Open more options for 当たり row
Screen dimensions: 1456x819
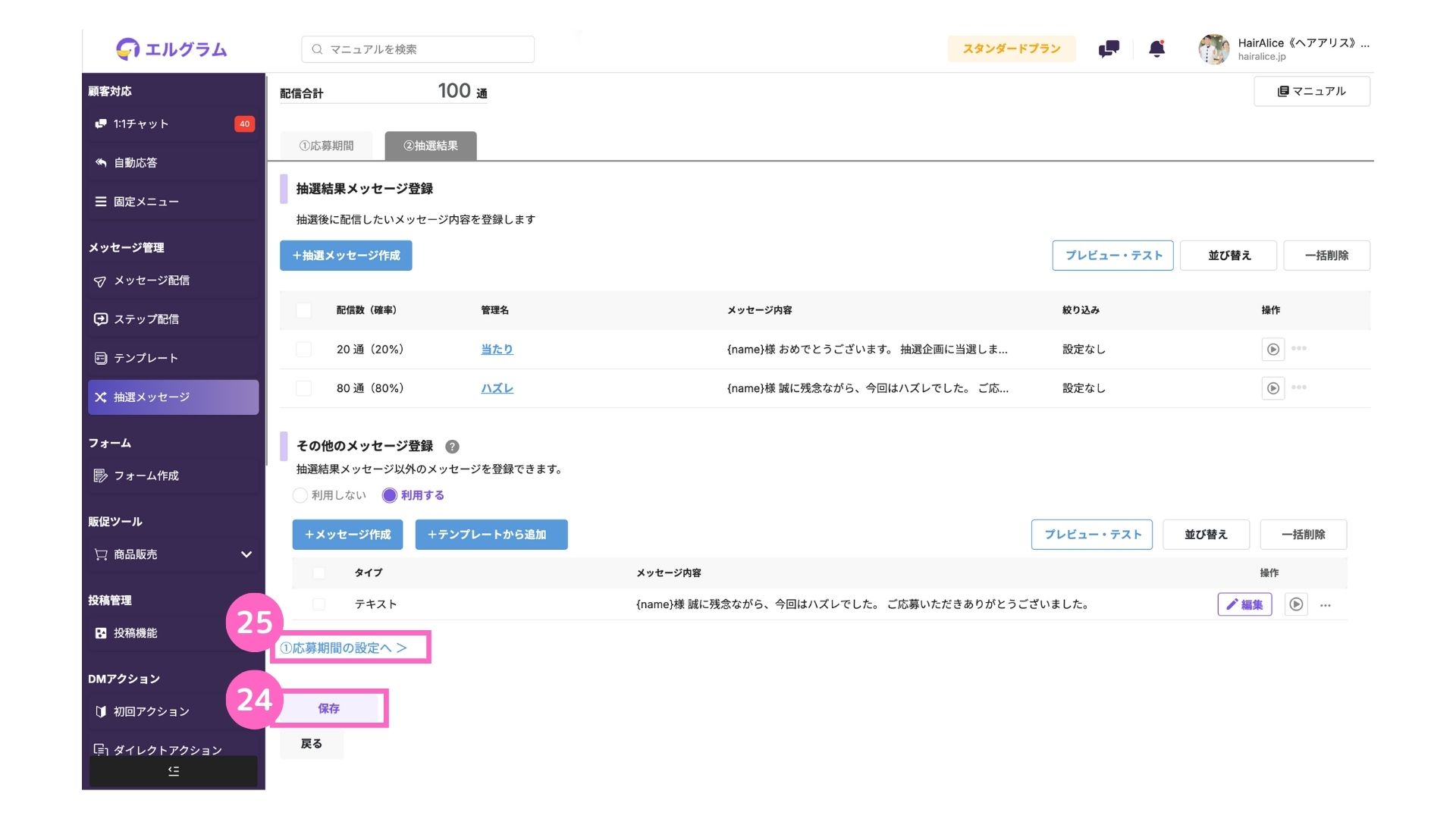[x=1299, y=349]
